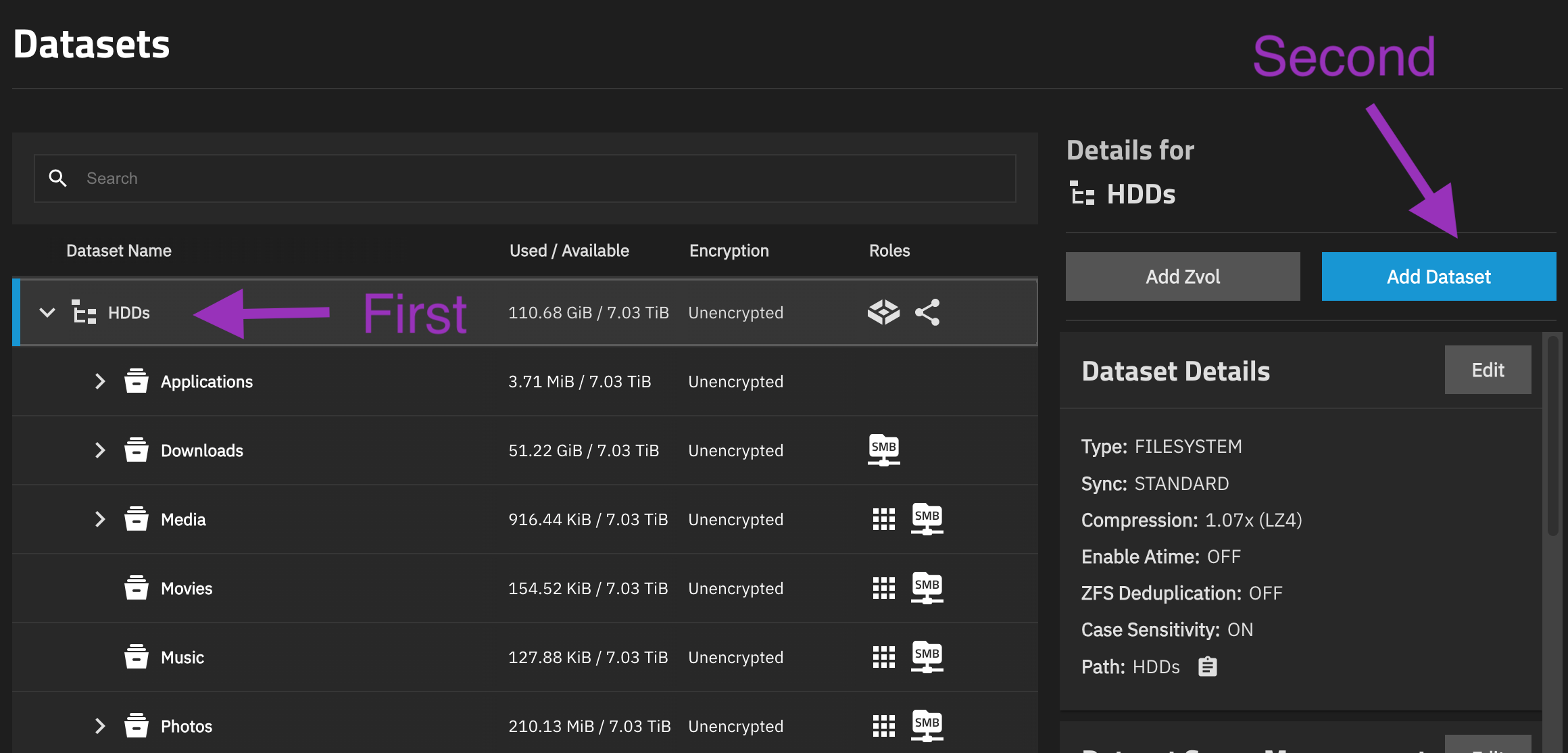The width and height of the screenshot is (1568, 753).
Task: Click the Movies SMB share icon
Action: [927, 588]
